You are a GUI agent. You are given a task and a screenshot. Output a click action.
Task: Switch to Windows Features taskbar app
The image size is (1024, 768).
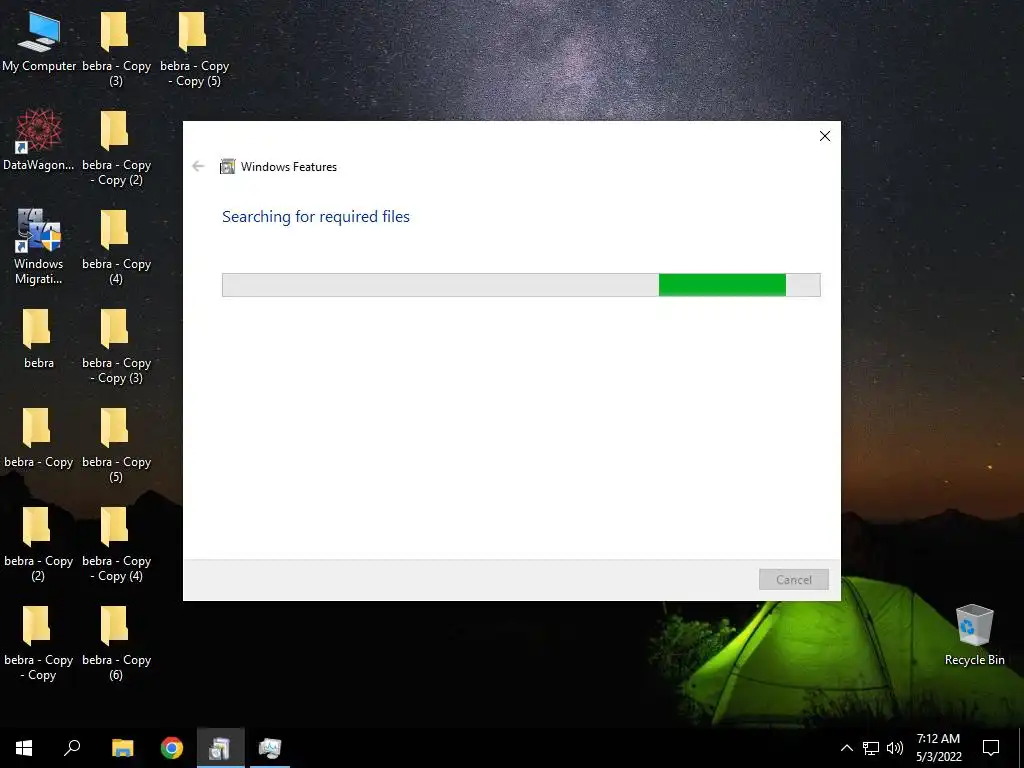click(221, 748)
